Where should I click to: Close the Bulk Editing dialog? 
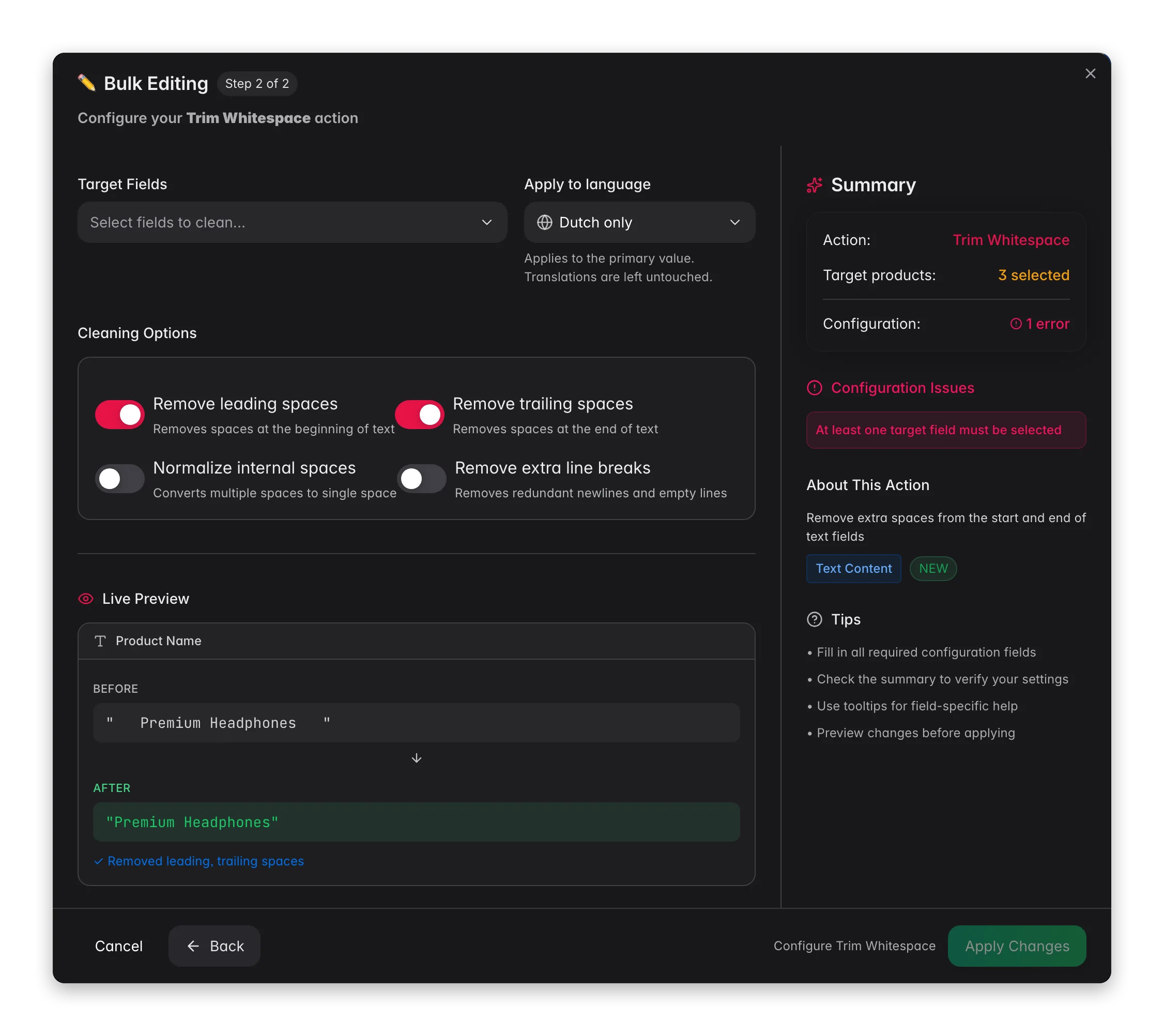coord(1090,73)
